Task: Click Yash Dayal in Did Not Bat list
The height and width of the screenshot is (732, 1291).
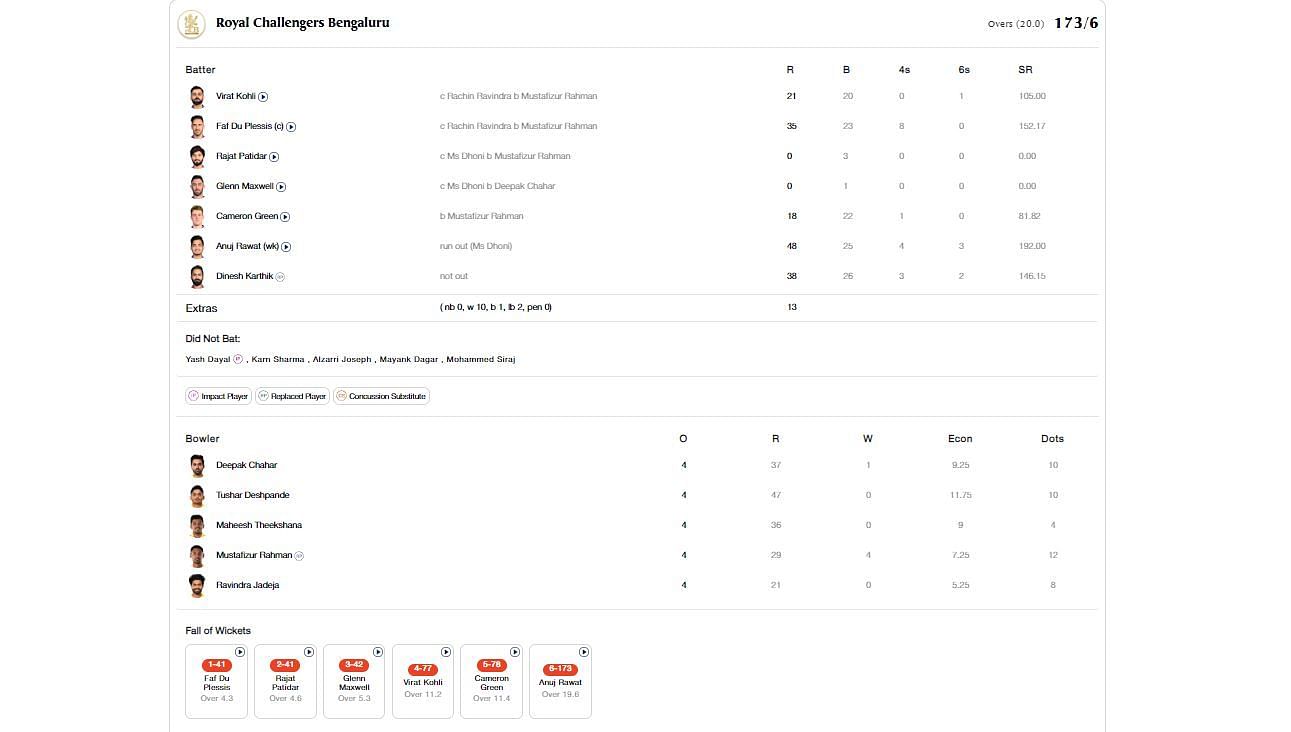Action: point(208,360)
